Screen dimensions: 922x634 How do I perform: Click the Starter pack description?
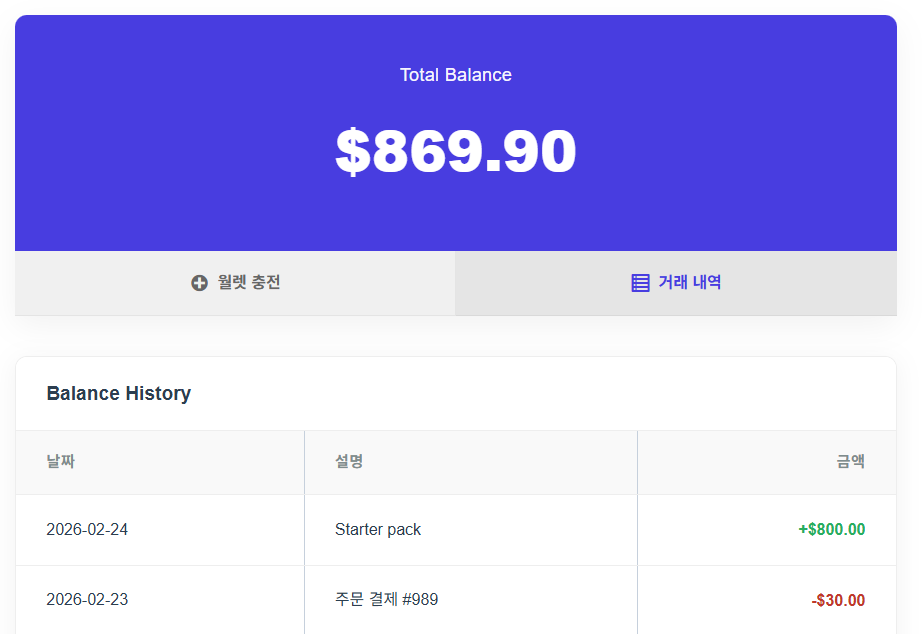[x=378, y=529]
